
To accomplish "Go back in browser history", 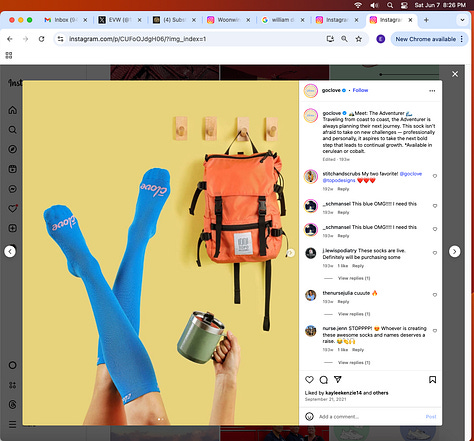I will pos(10,39).
